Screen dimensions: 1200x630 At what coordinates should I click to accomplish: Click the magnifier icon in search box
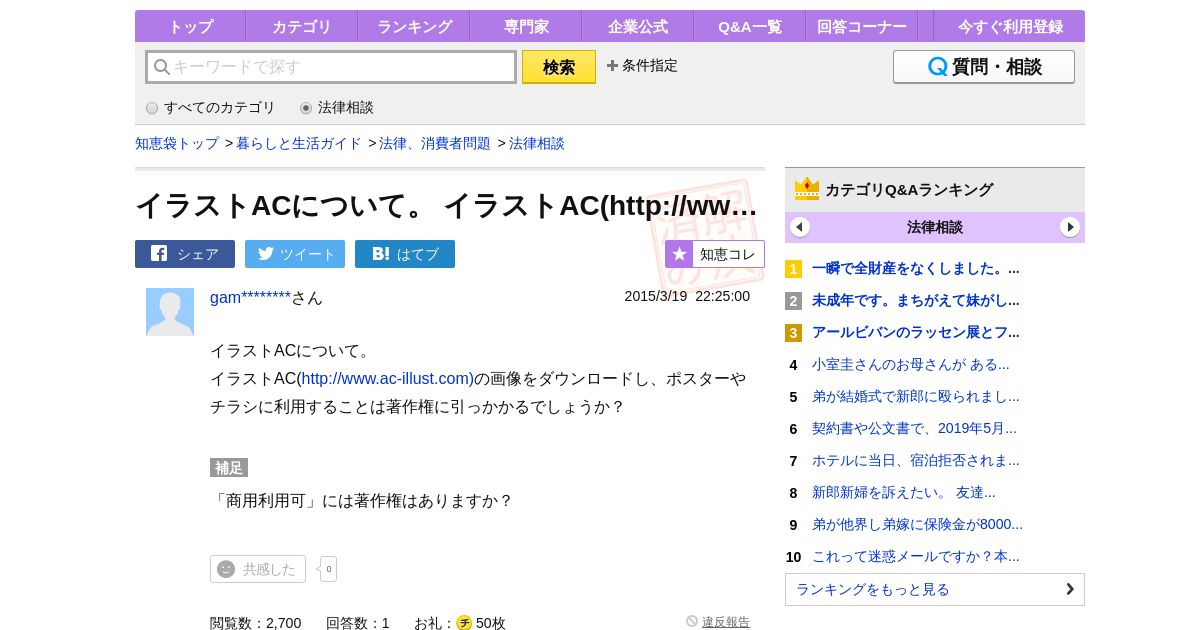click(162, 67)
